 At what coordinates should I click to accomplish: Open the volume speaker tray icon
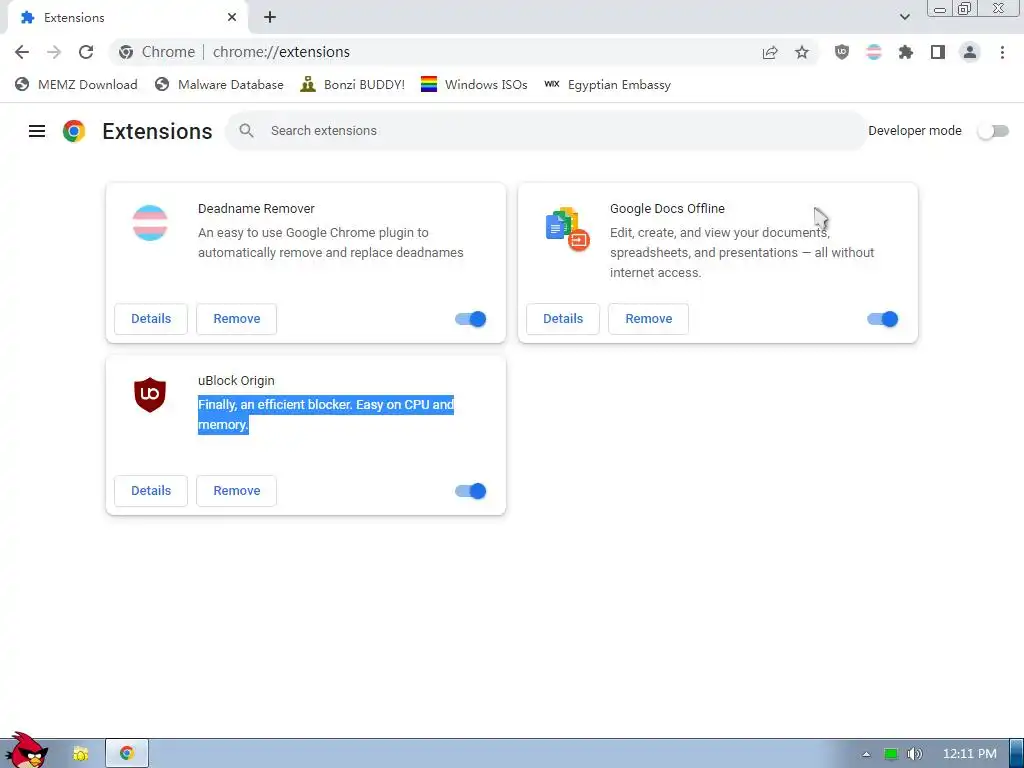tap(914, 754)
